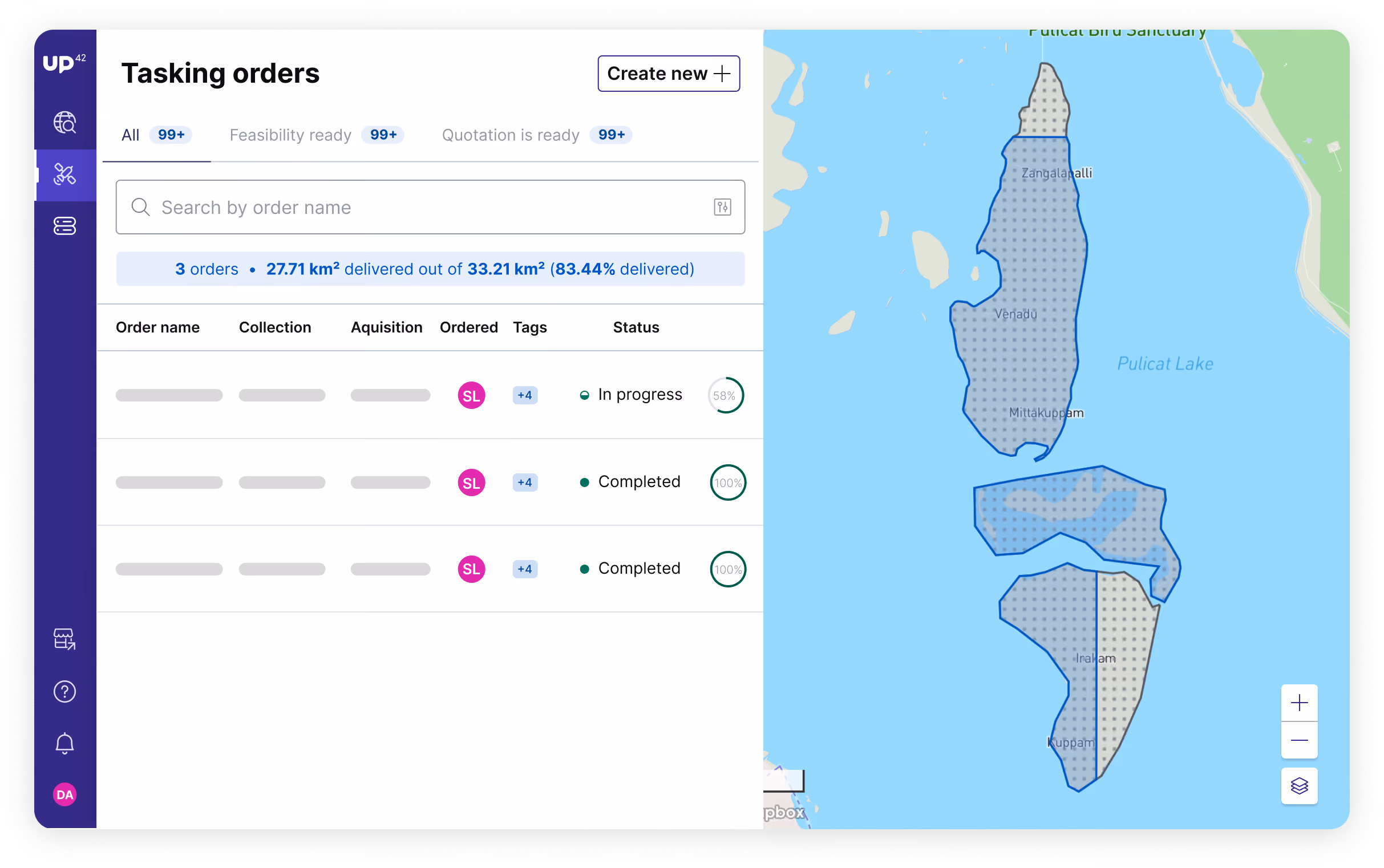Click the Order name column header
This screenshot has height=868, width=1384.
(157, 327)
